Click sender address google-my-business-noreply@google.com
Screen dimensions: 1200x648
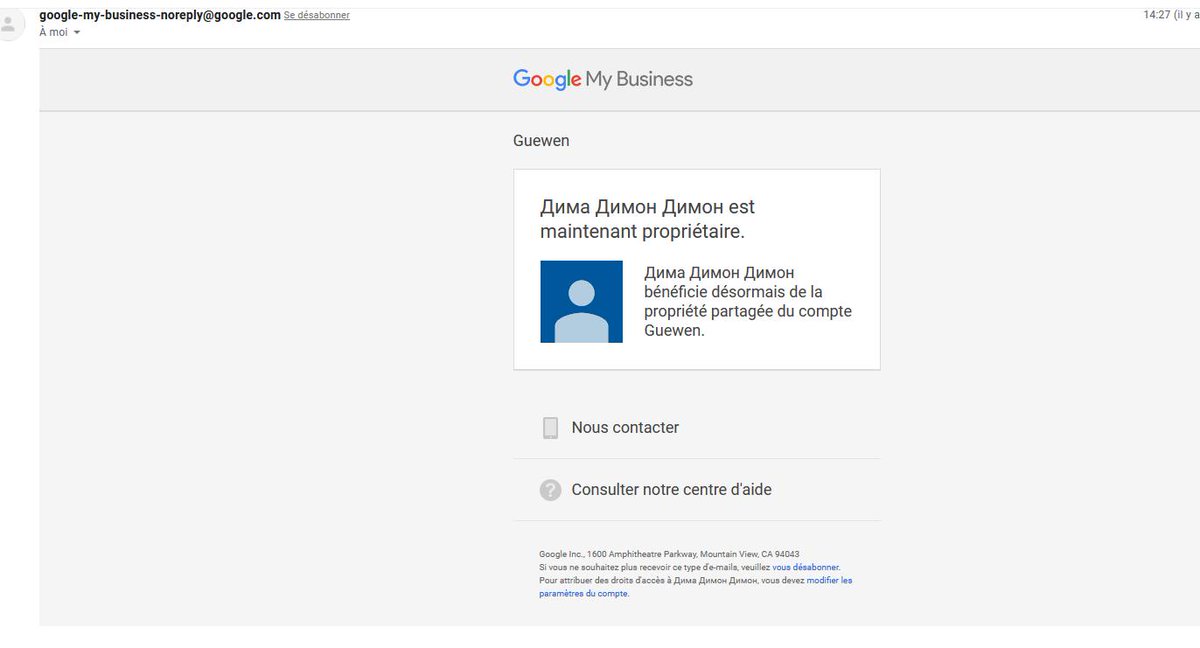click(160, 15)
